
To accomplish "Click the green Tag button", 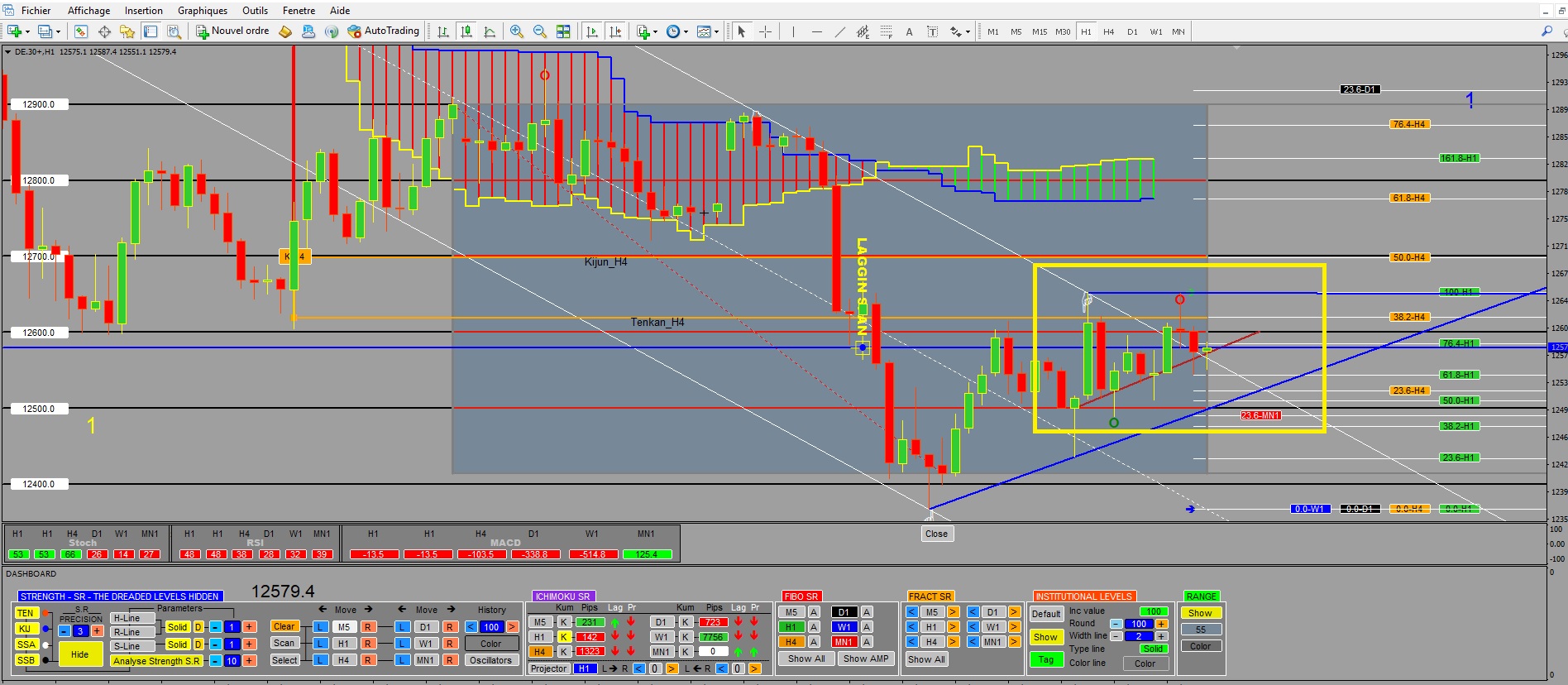I will pos(1046,659).
